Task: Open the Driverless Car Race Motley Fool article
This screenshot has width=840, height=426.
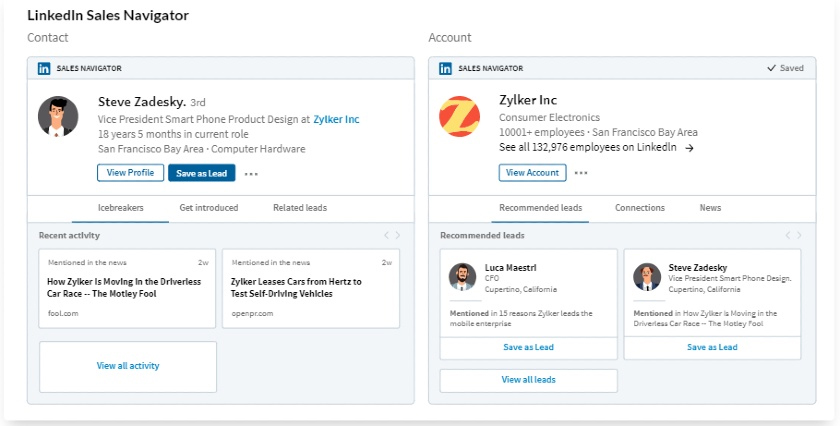Action: 124,288
